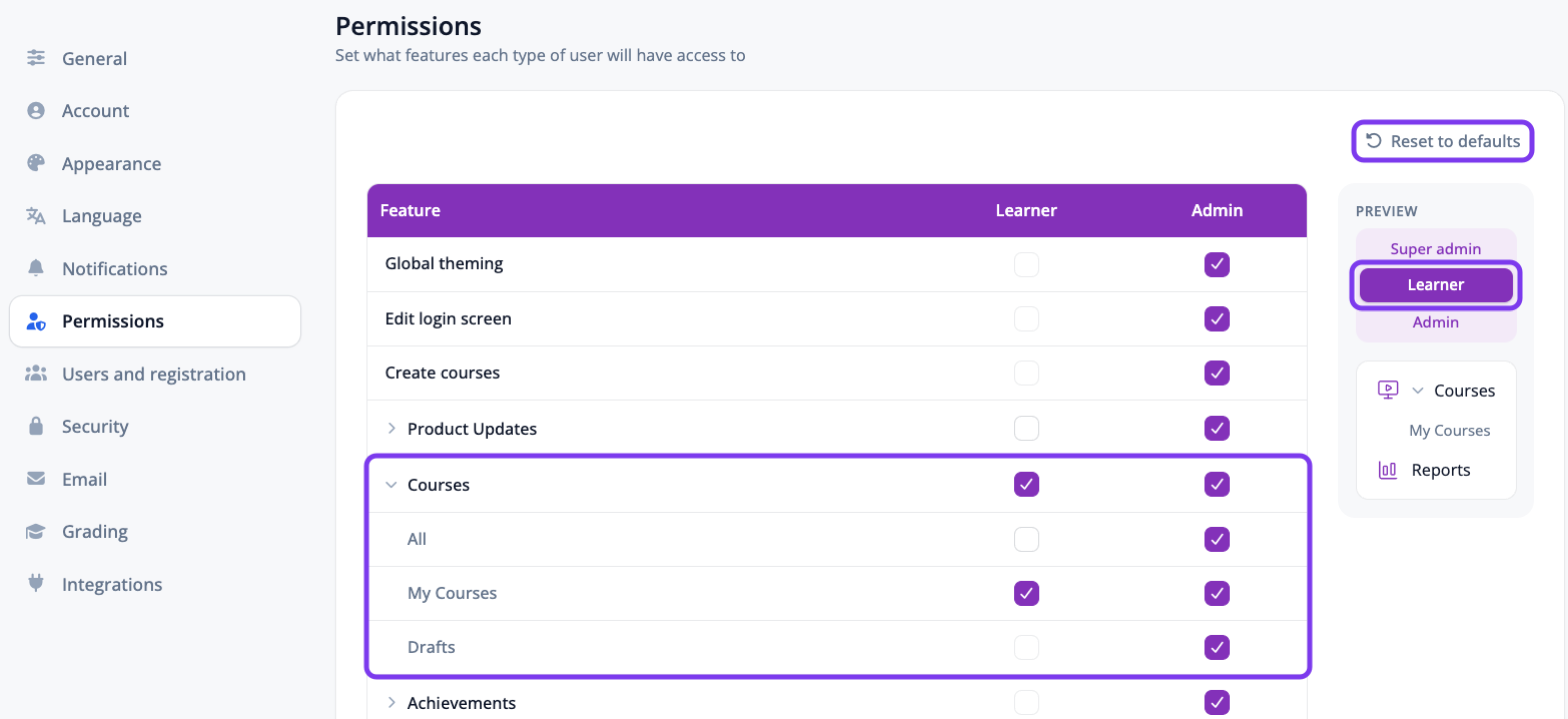Collapse Courses chevron in preview panel
This screenshot has height=719, width=1568.
(1417, 391)
